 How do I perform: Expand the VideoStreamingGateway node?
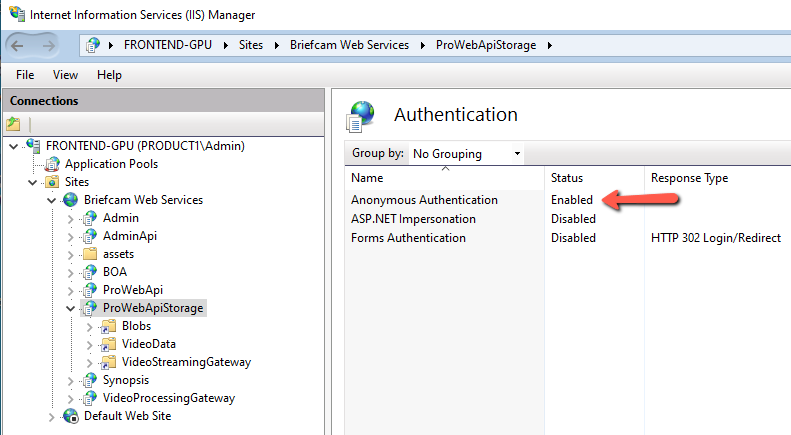89,363
